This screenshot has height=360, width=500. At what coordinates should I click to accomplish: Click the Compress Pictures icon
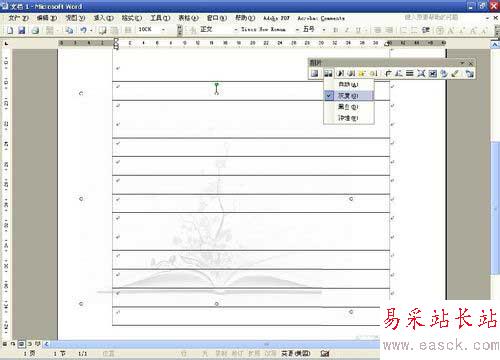[x=421, y=74]
